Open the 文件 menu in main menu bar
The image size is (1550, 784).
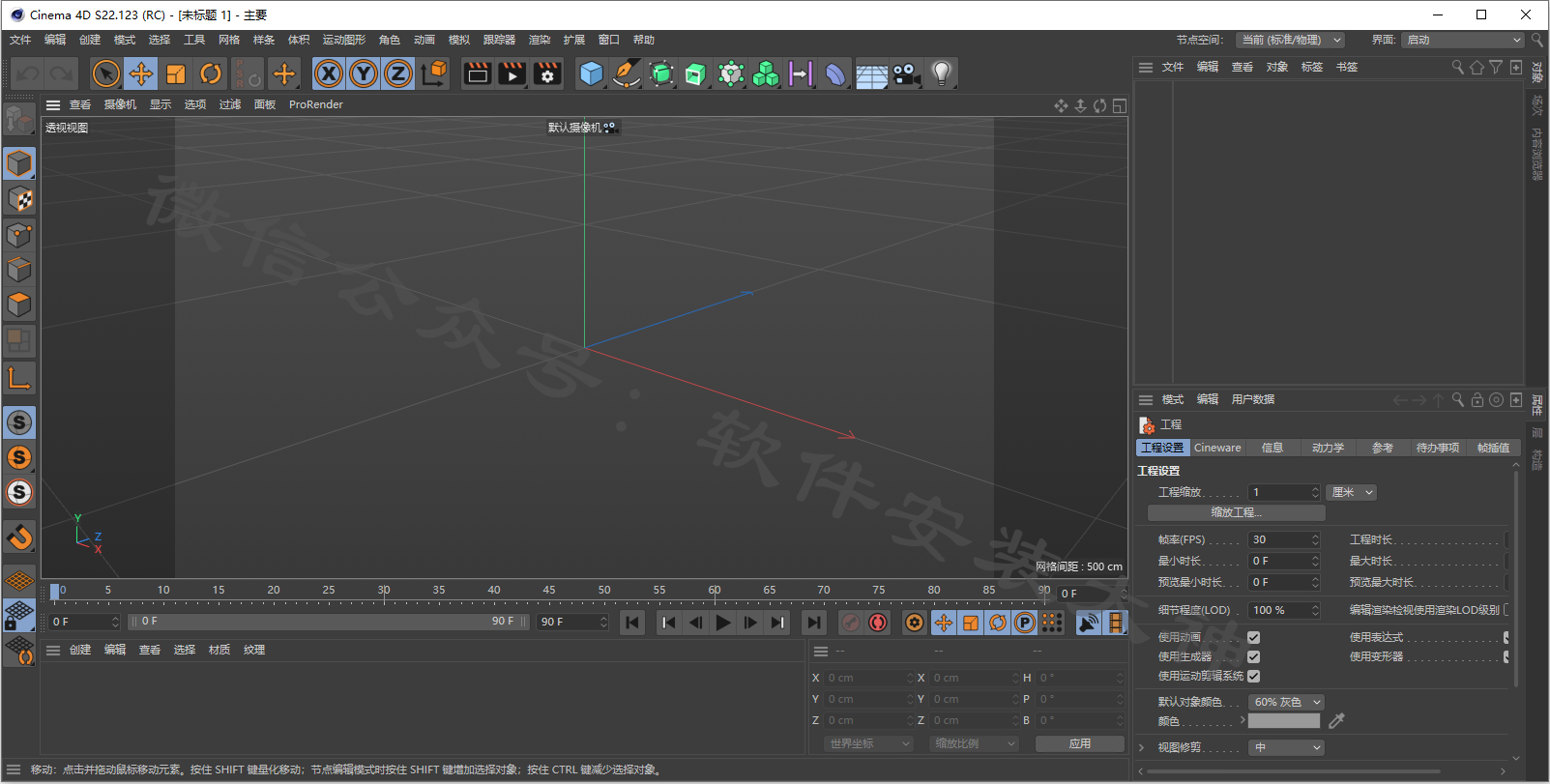point(20,40)
